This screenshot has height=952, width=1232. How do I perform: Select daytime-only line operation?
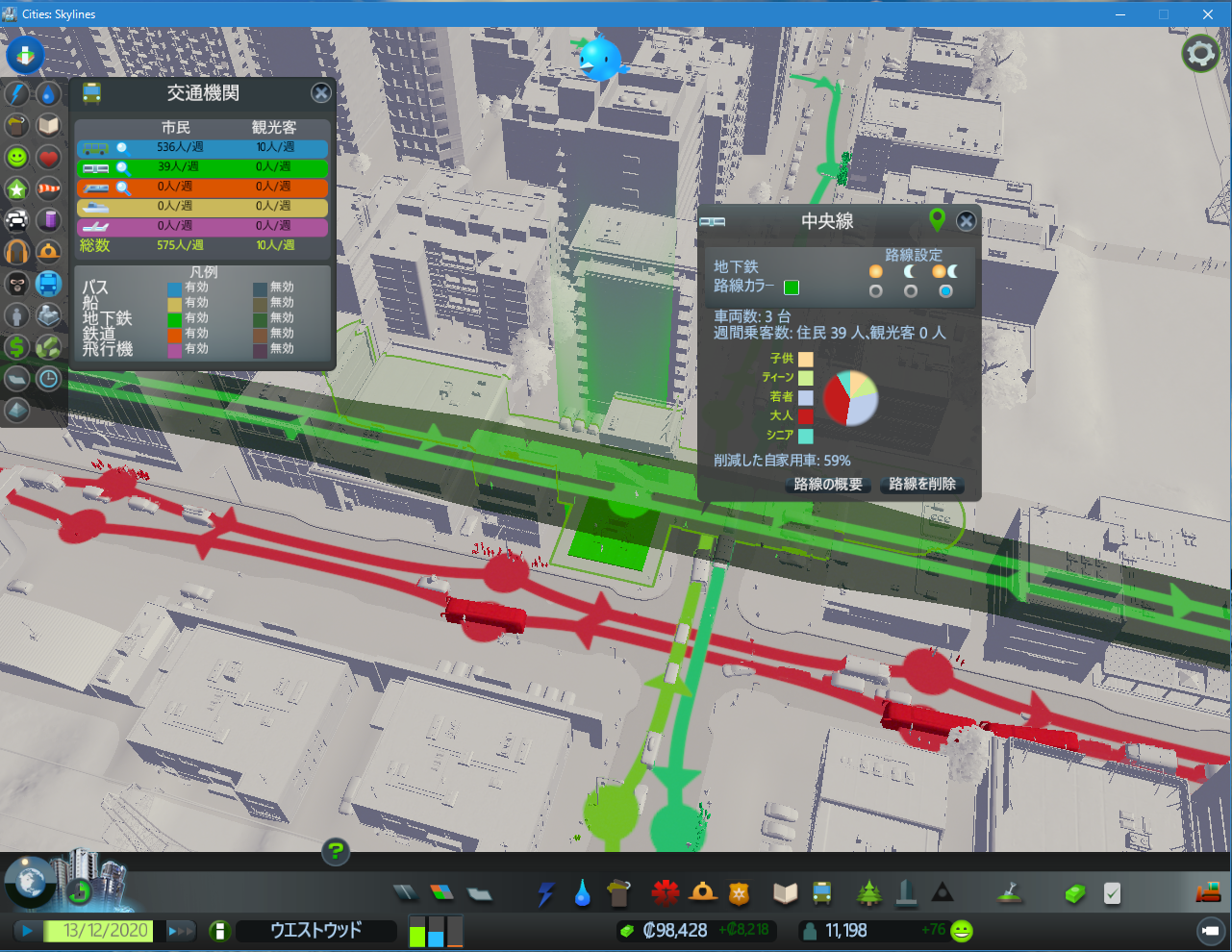tap(875, 291)
